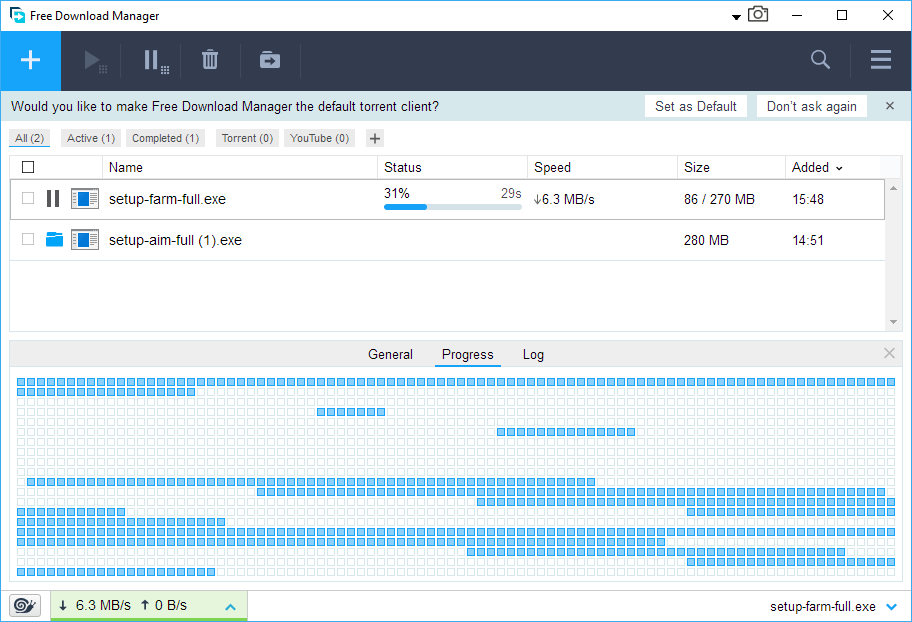Click the 14:51 added time
912x622 pixels.
pyautogui.click(x=808, y=240)
